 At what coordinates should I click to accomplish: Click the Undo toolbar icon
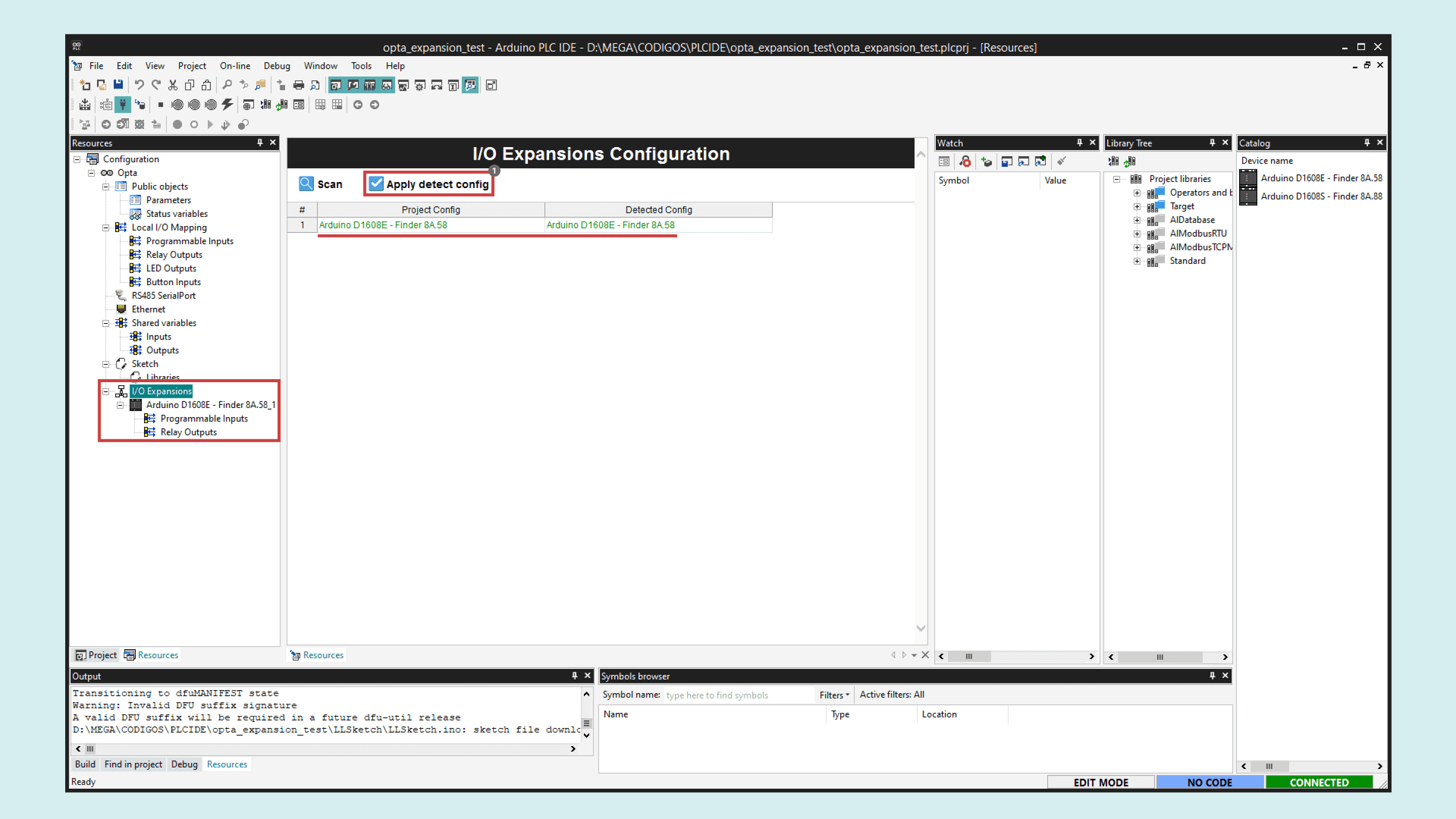139,85
